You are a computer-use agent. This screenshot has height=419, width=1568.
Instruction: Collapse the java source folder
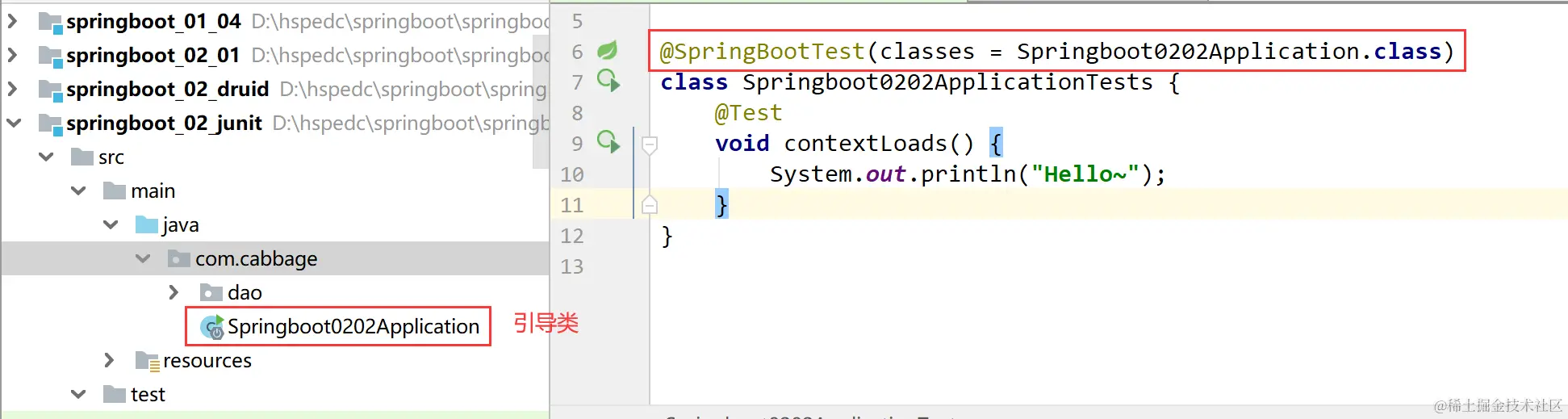pyautogui.click(x=111, y=225)
